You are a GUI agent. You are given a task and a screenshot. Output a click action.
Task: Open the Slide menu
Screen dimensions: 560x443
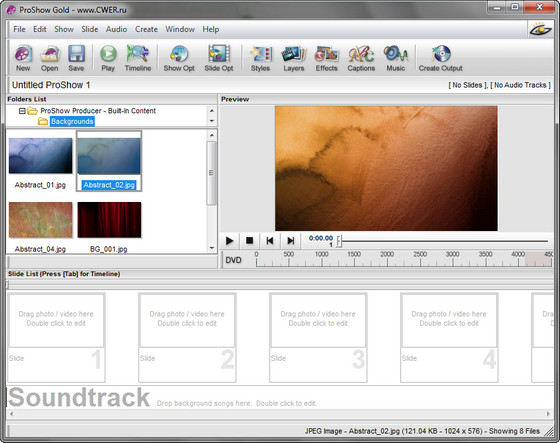(89, 29)
